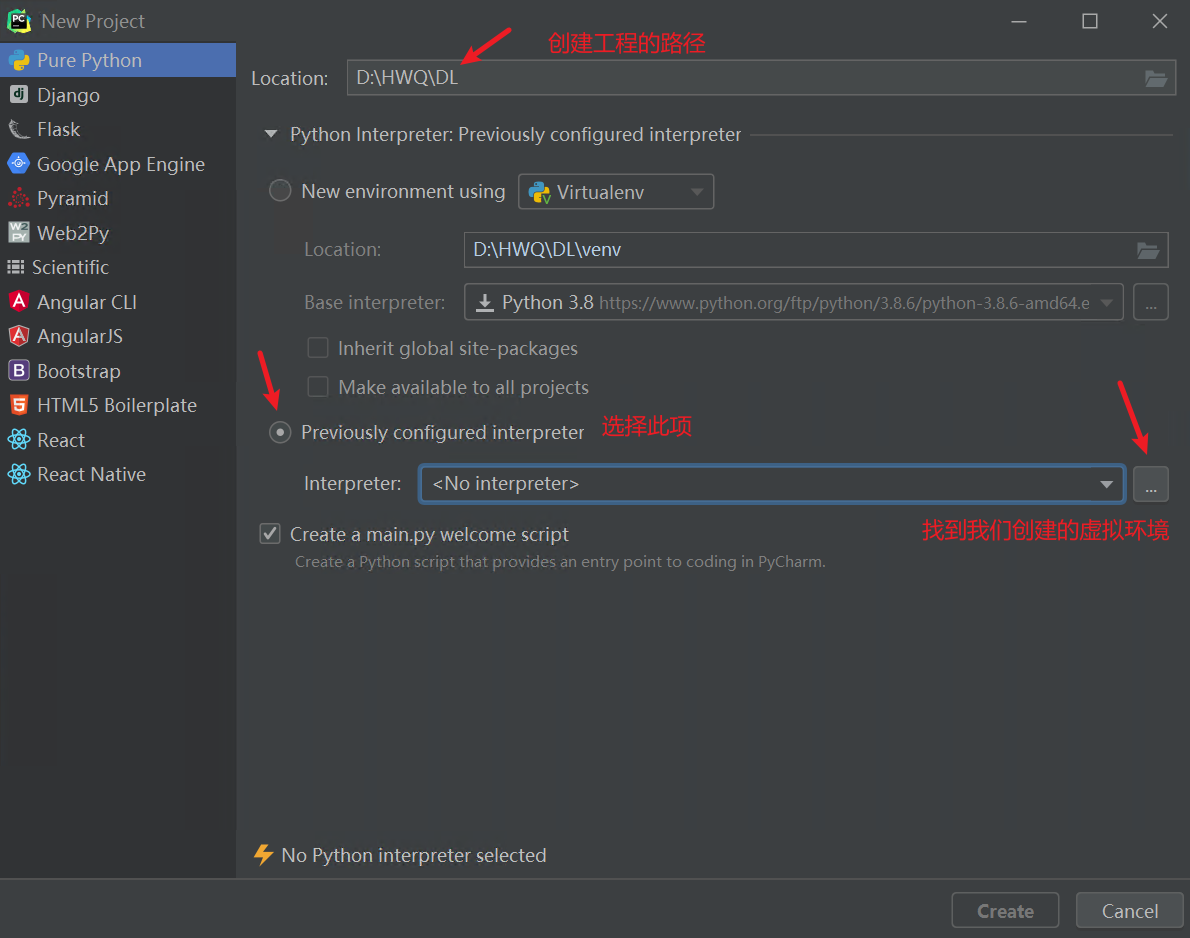Click the Google App Engine icon
This screenshot has height=938, width=1190.
pyautogui.click(x=18, y=164)
